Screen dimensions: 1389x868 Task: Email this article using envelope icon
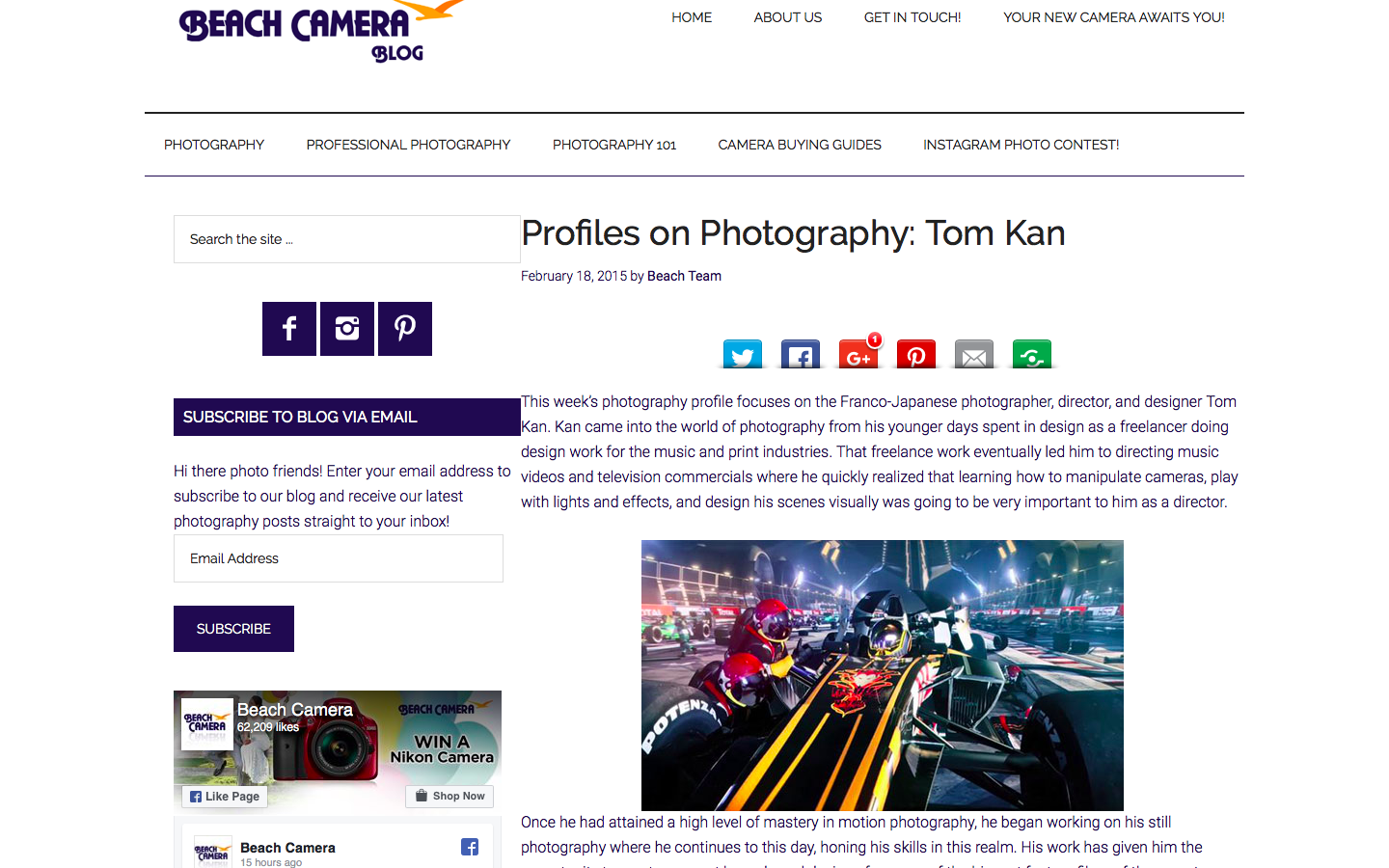pos(974,354)
